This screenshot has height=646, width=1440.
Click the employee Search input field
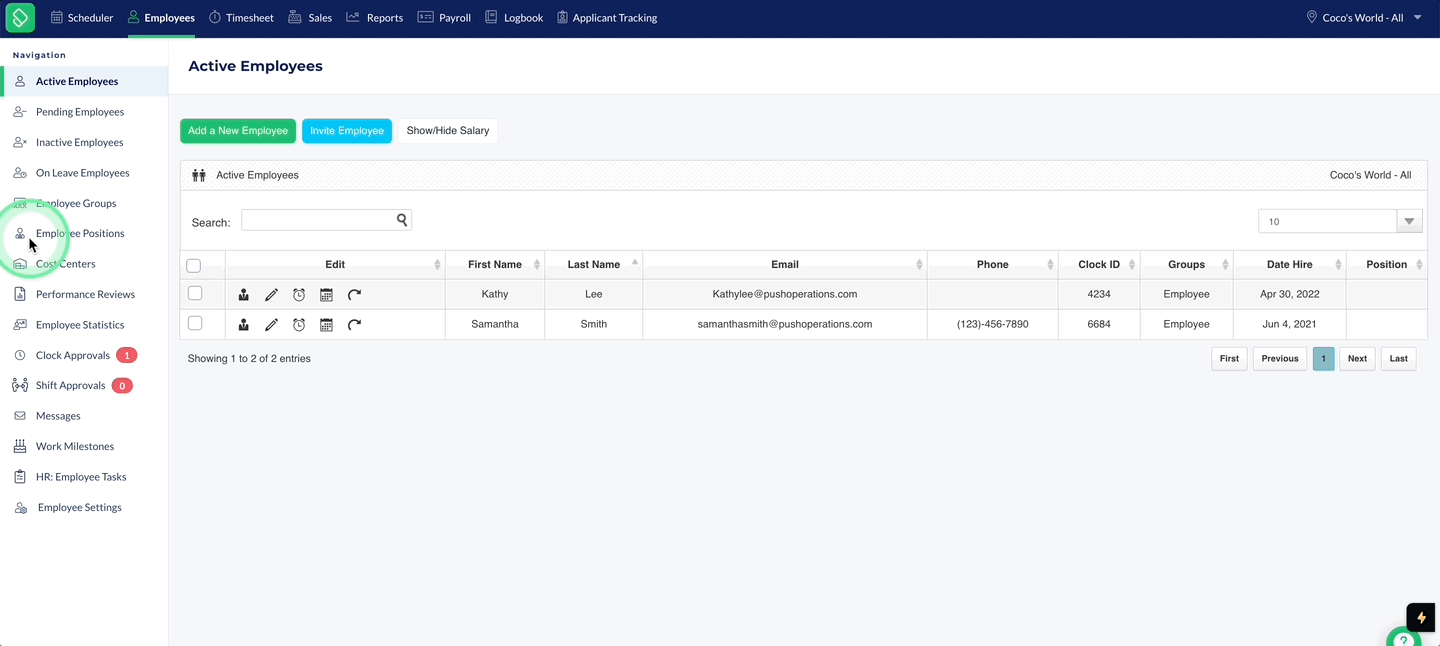click(326, 220)
